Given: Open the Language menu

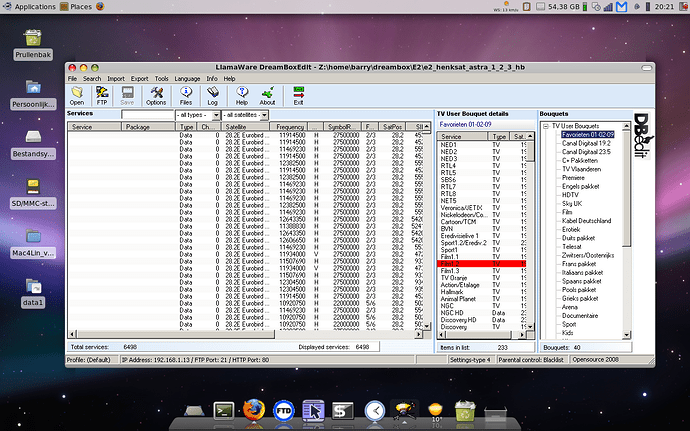Looking at the screenshot, I should coord(187,78).
